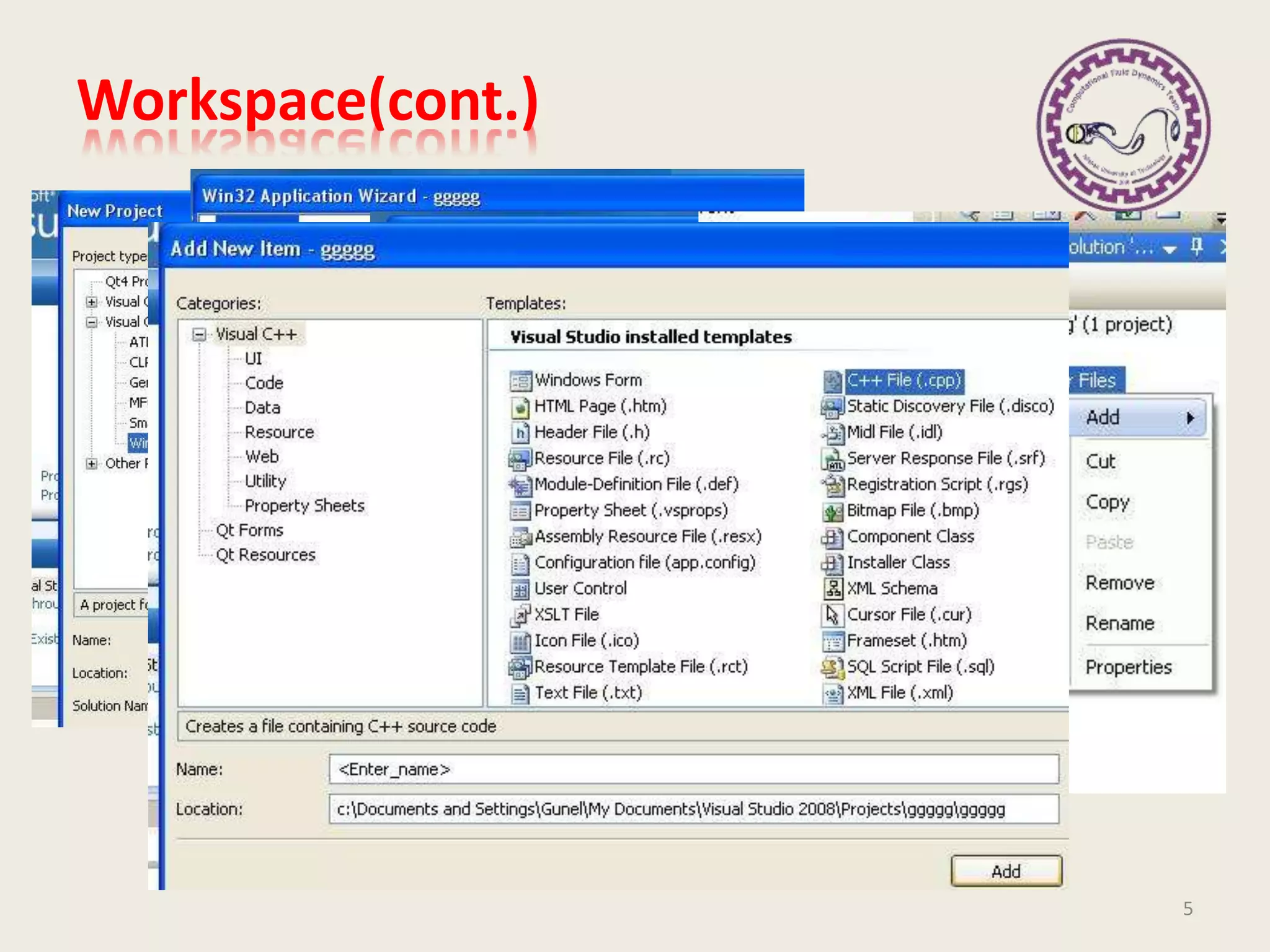Collapse the Visual C++ category node
Image resolution: width=1270 pixels, height=952 pixels.
[199, 335]
